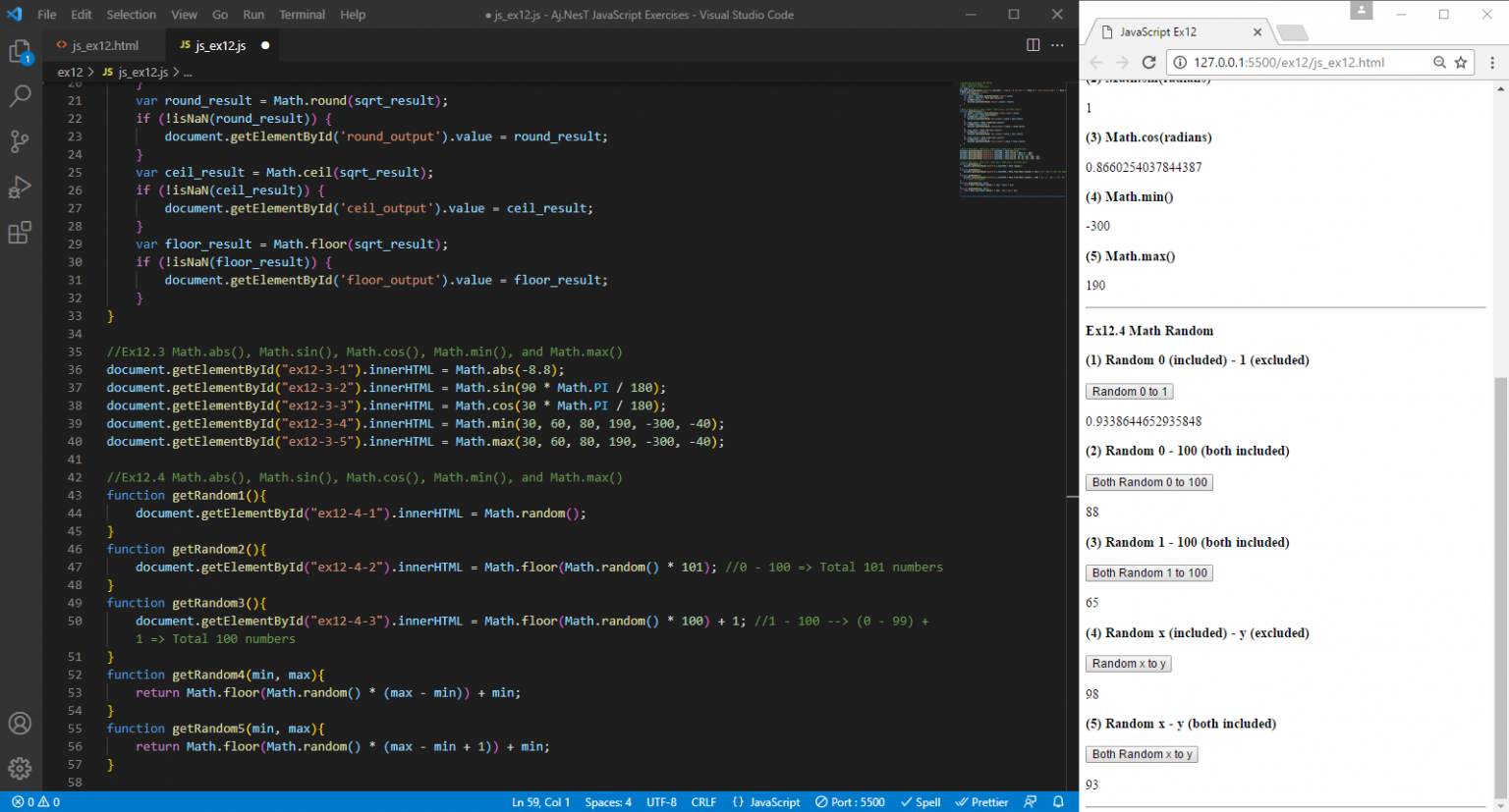This screenshot has height=812, width=1509.
Task: Open the Chrome three-dot menu
Action: point(1494,61)
